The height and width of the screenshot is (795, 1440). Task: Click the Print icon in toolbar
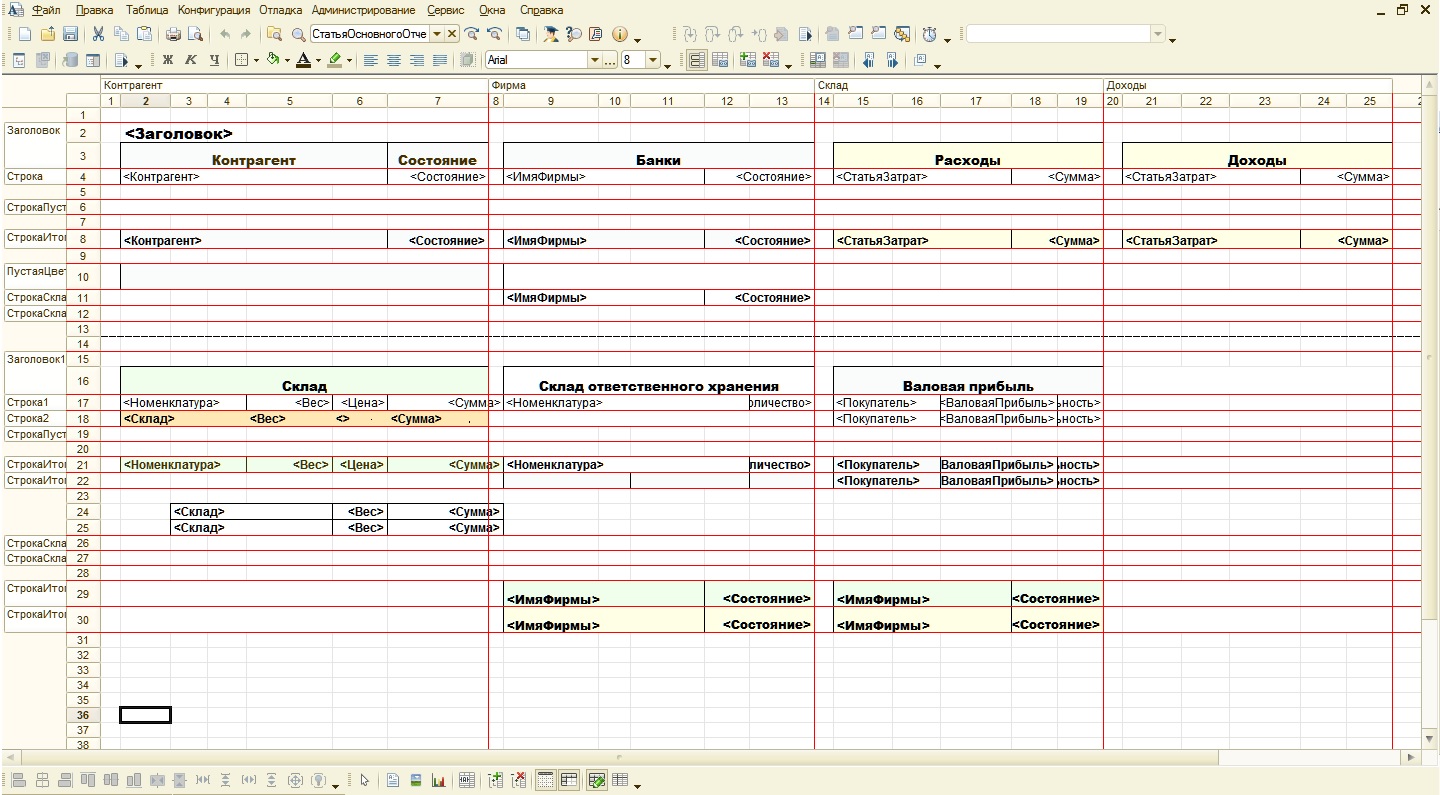pos(172,35)
